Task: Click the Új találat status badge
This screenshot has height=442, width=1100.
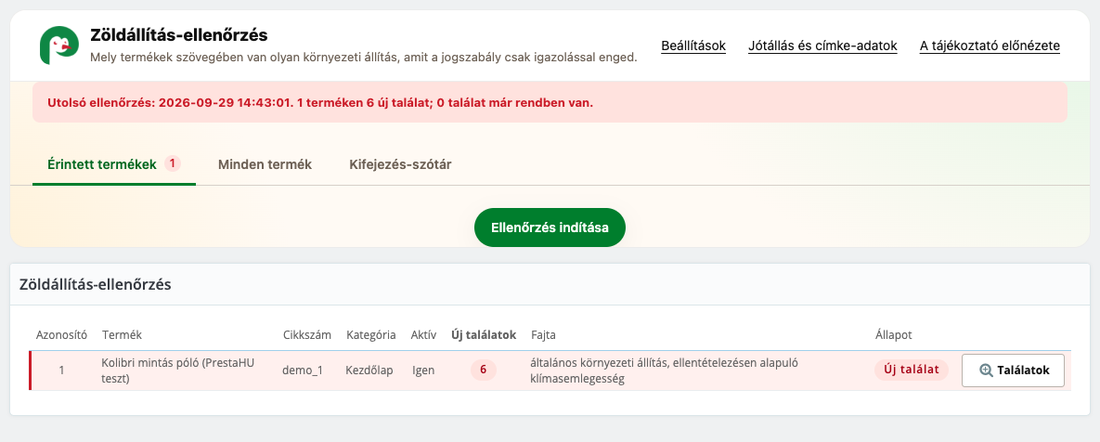Action: pyautogui.click(x=911, y=370)
